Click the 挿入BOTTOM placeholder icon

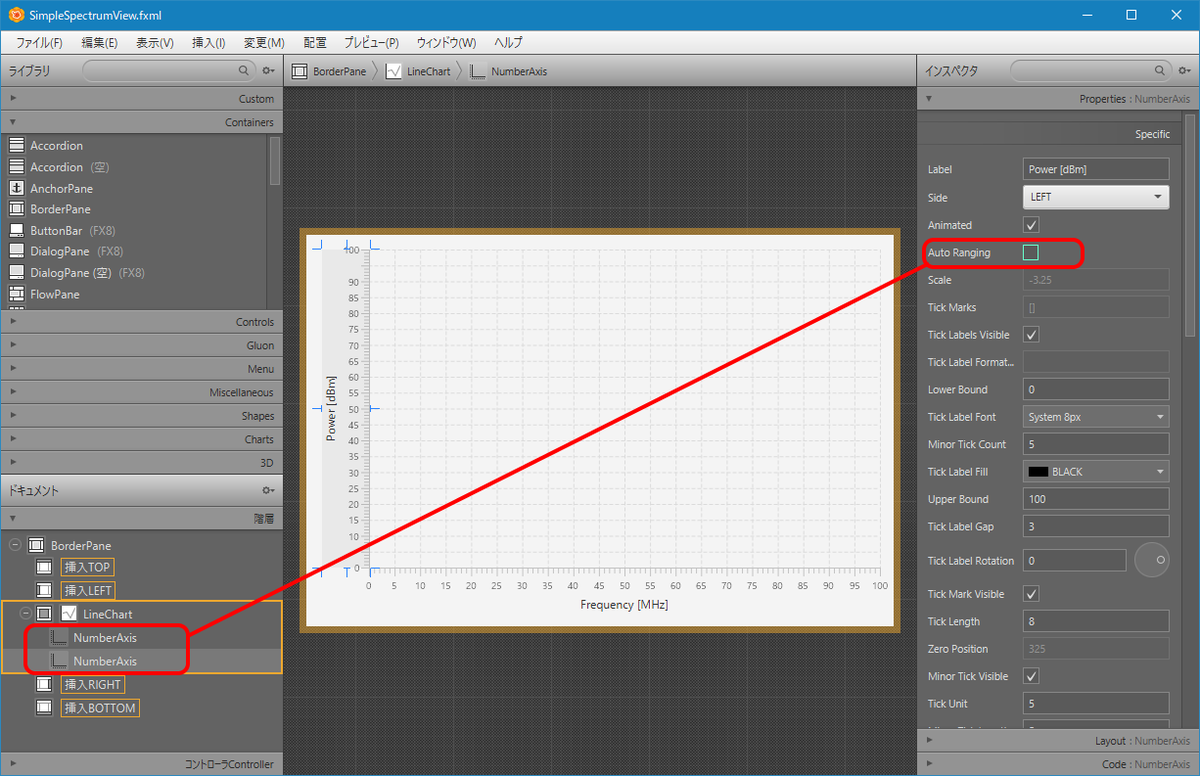[x=44, y=708]
